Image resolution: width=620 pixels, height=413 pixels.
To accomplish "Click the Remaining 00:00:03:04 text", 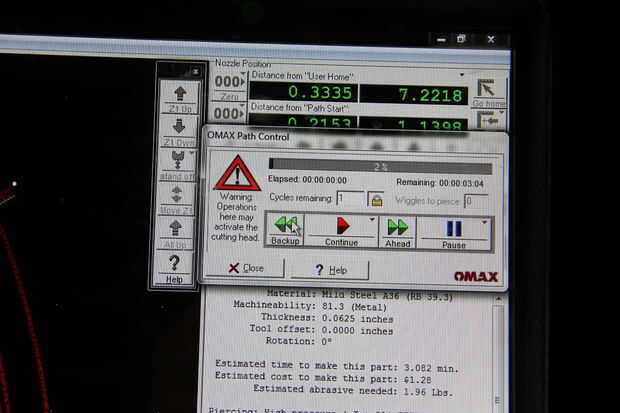I will (x=440, y=183).
